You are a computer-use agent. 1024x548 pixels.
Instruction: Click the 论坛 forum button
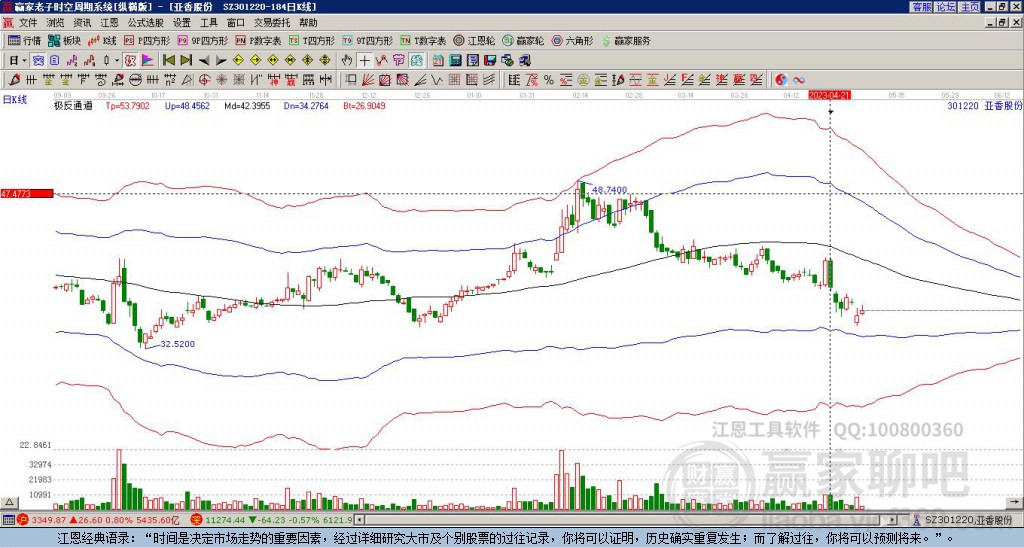tap(946, 7)
